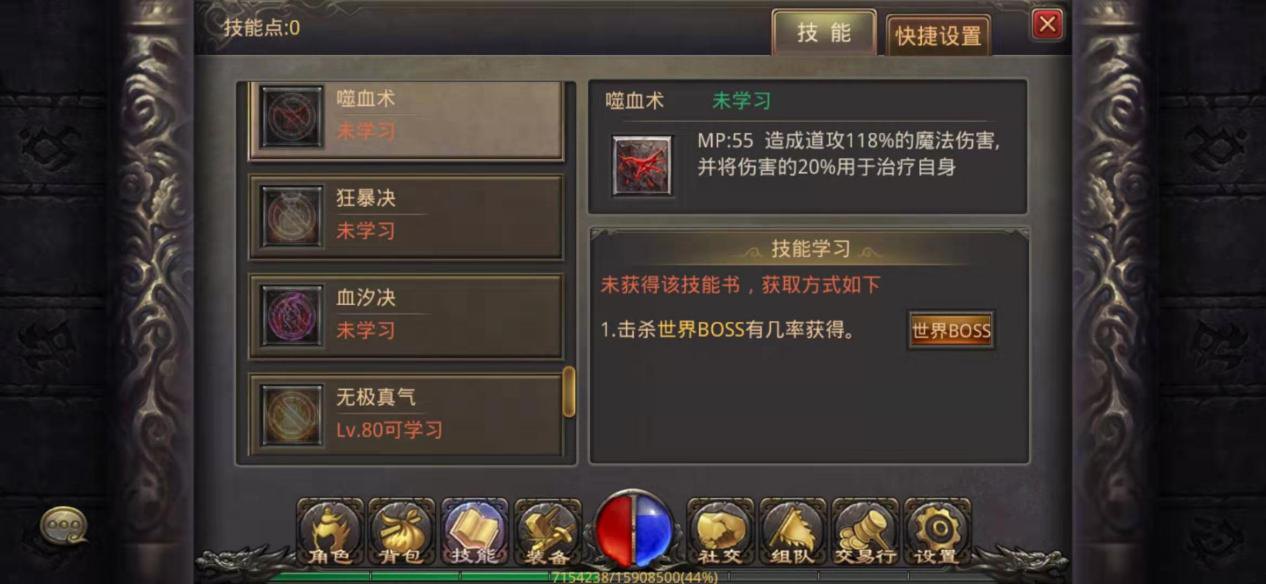Open the 组队 team icon

(x=792, y=532)
